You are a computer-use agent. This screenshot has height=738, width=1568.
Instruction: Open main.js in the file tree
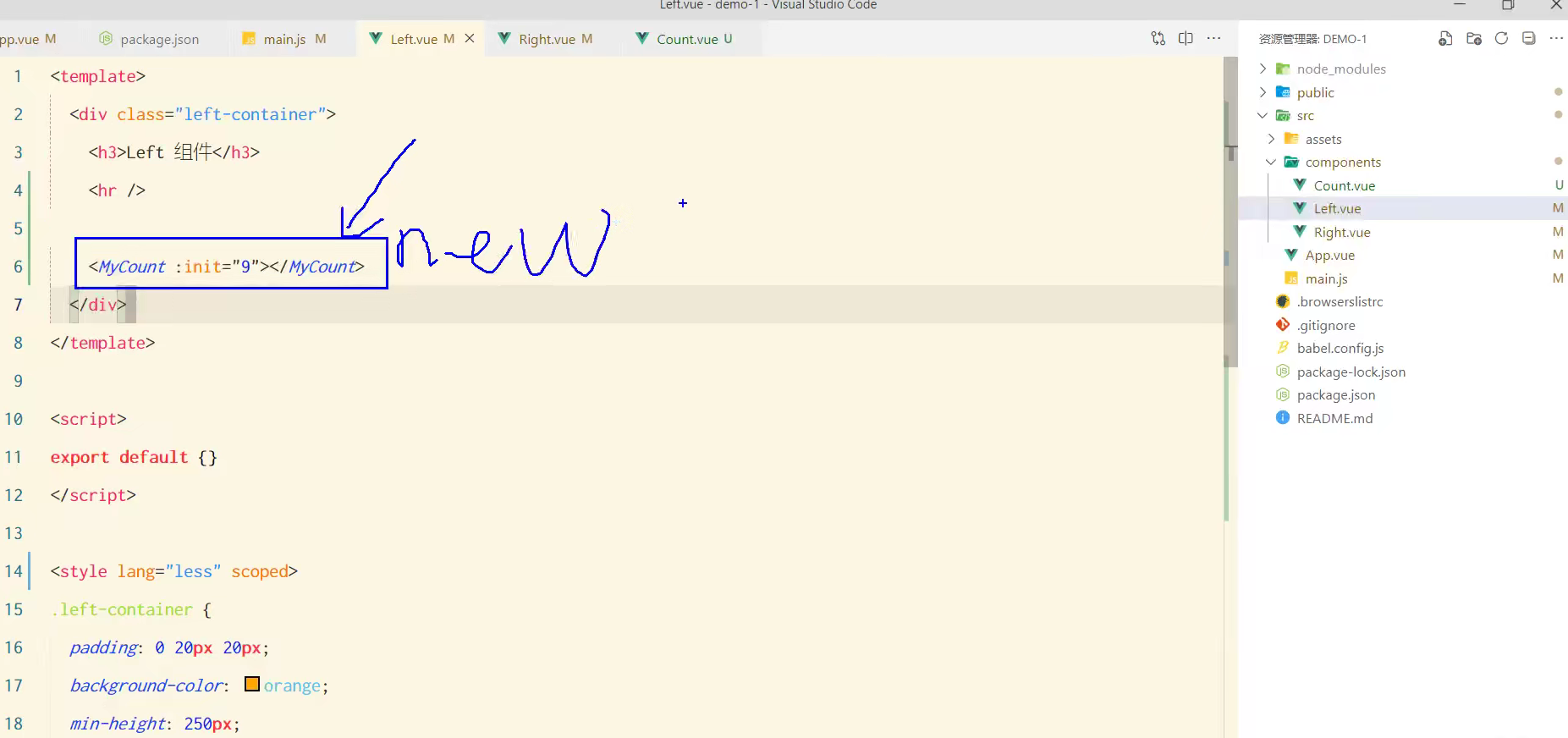[x=1326, y=278]
